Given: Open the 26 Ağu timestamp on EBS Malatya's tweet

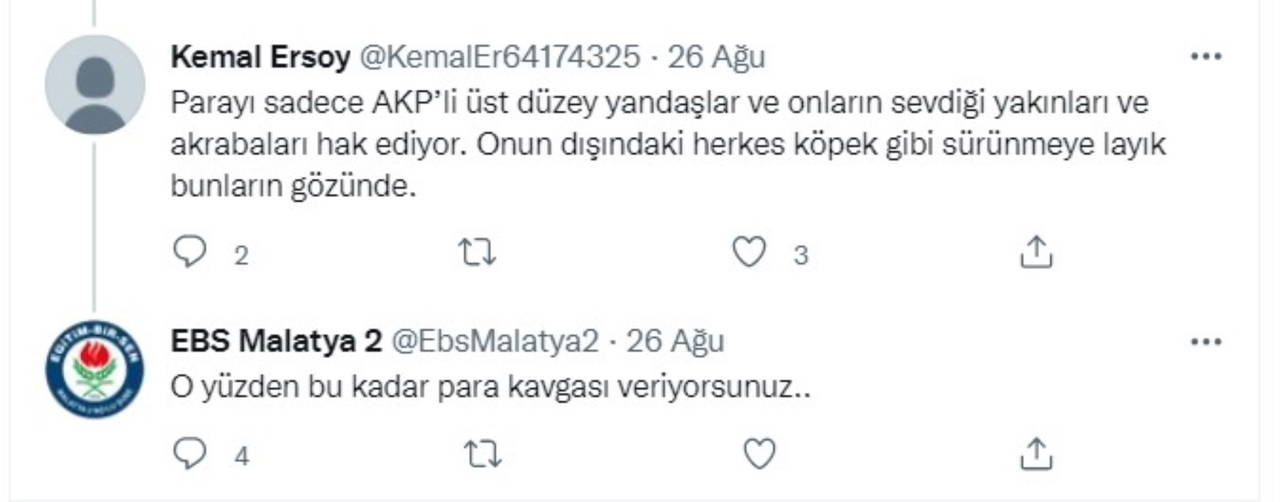Looking at the screenshot, I should [675, 342].
